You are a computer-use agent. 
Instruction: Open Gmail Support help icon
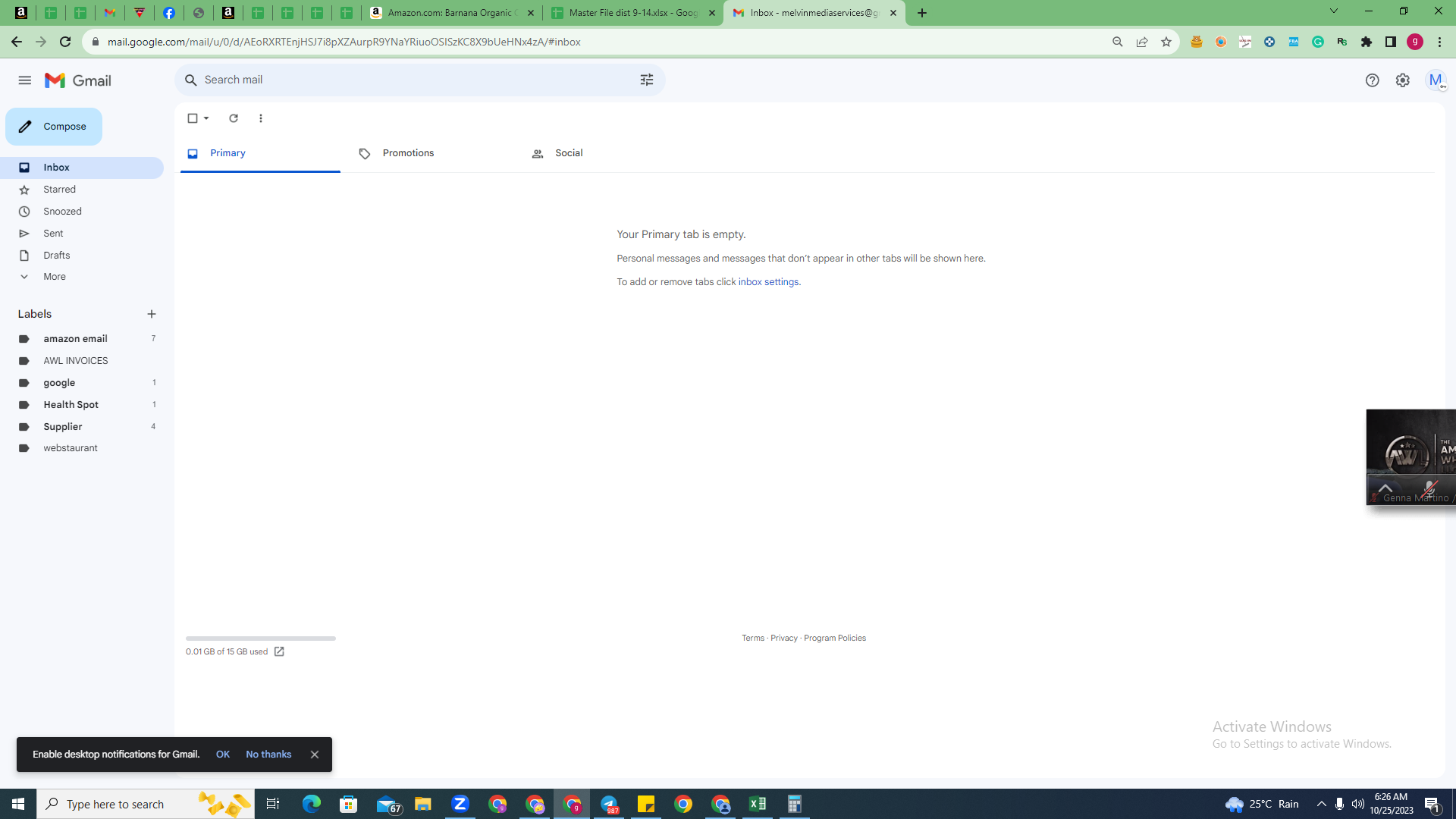click(x=1372, y=80)
